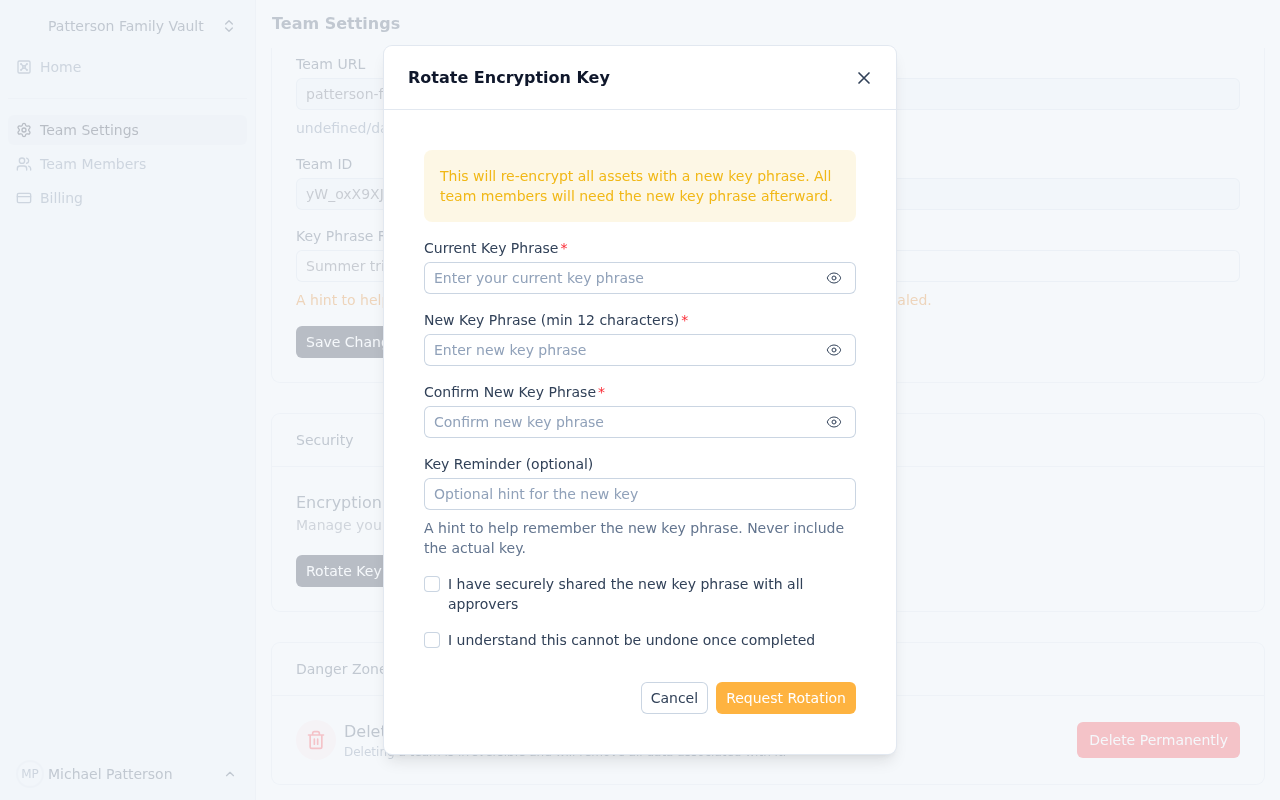
Task: Click the Request Rotation button
Action: point(785,698)
